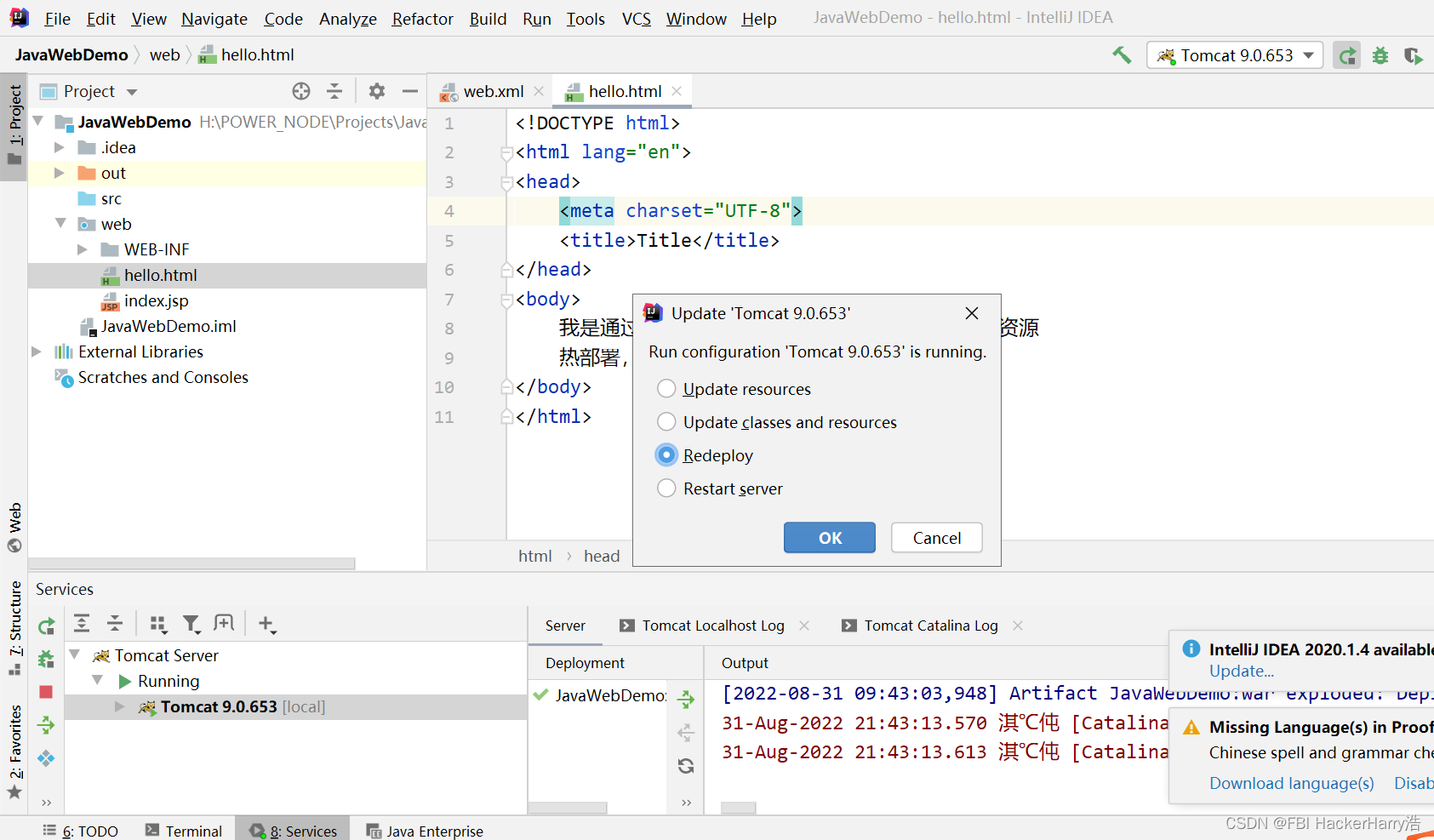Select Scratches and Consoles in the tree
This screenshot has height=840, width=1434.
click(x=163, y=377)
